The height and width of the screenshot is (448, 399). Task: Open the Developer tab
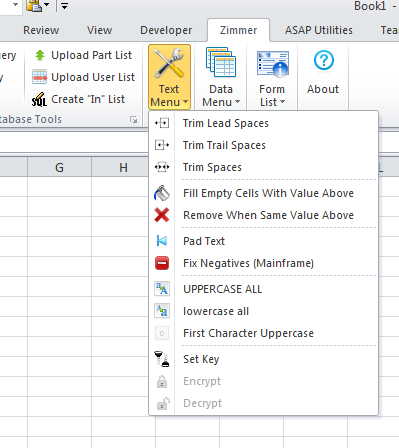click(166, 30)
